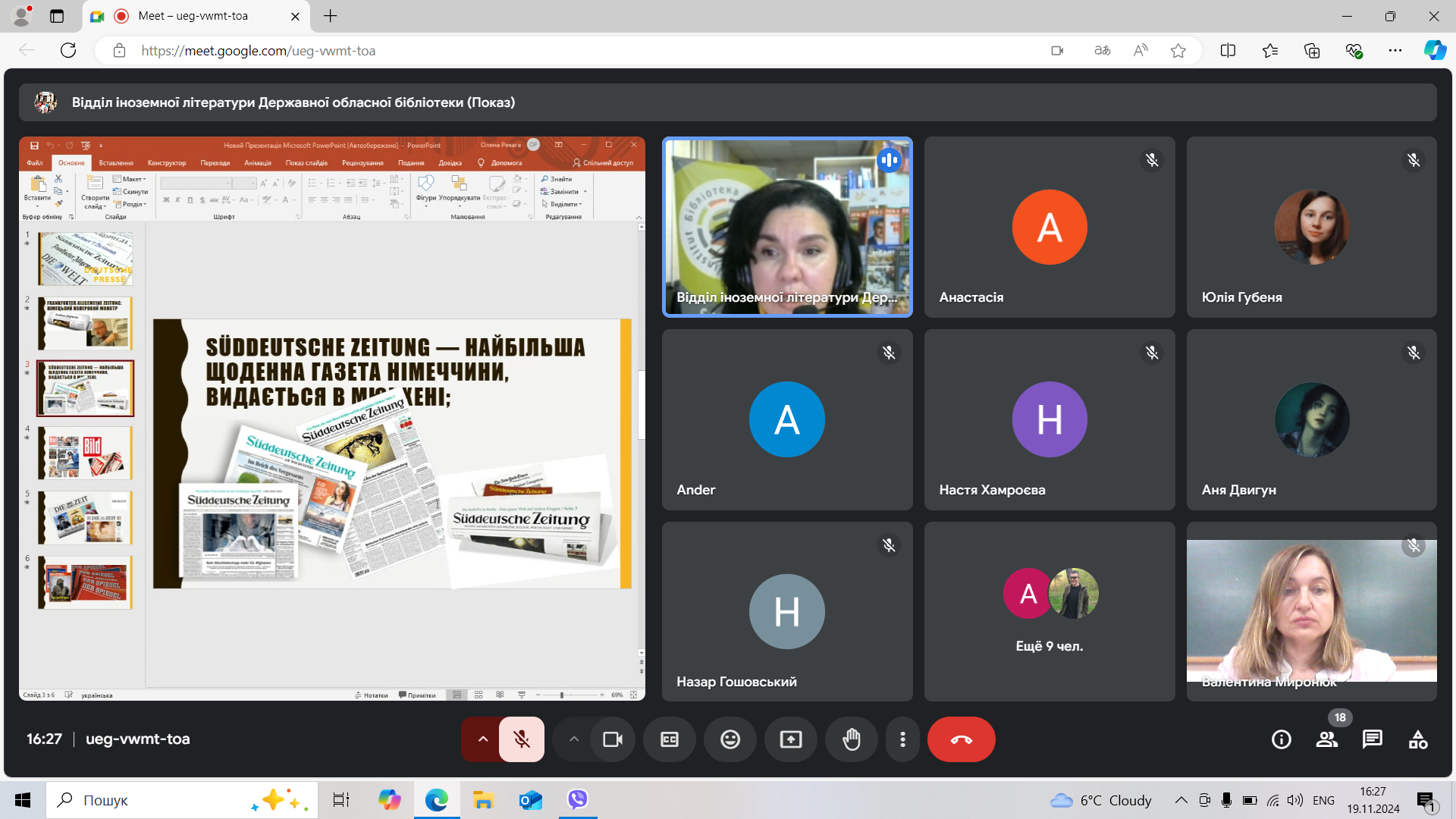The image size is (1456, 819).
Task: Open the Edge profile icon
Action: click(x=23, y=16)
